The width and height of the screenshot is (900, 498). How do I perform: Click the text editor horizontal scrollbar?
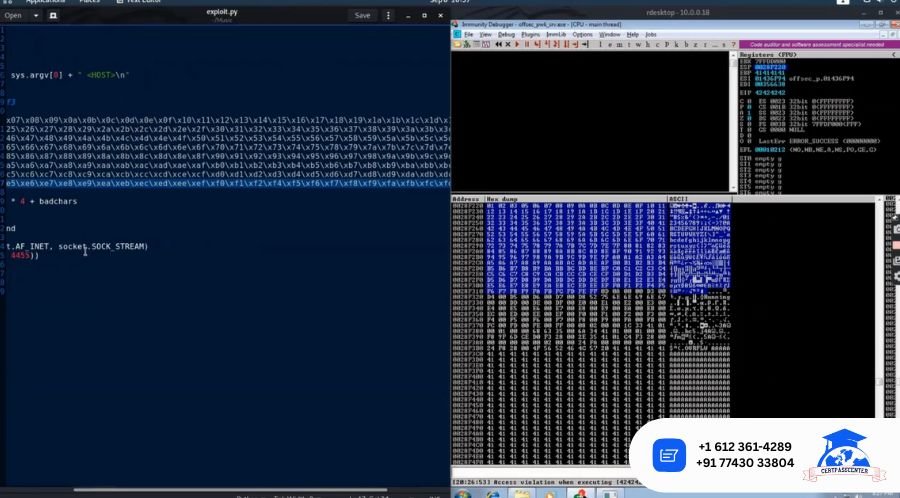(x=230, y=489)
